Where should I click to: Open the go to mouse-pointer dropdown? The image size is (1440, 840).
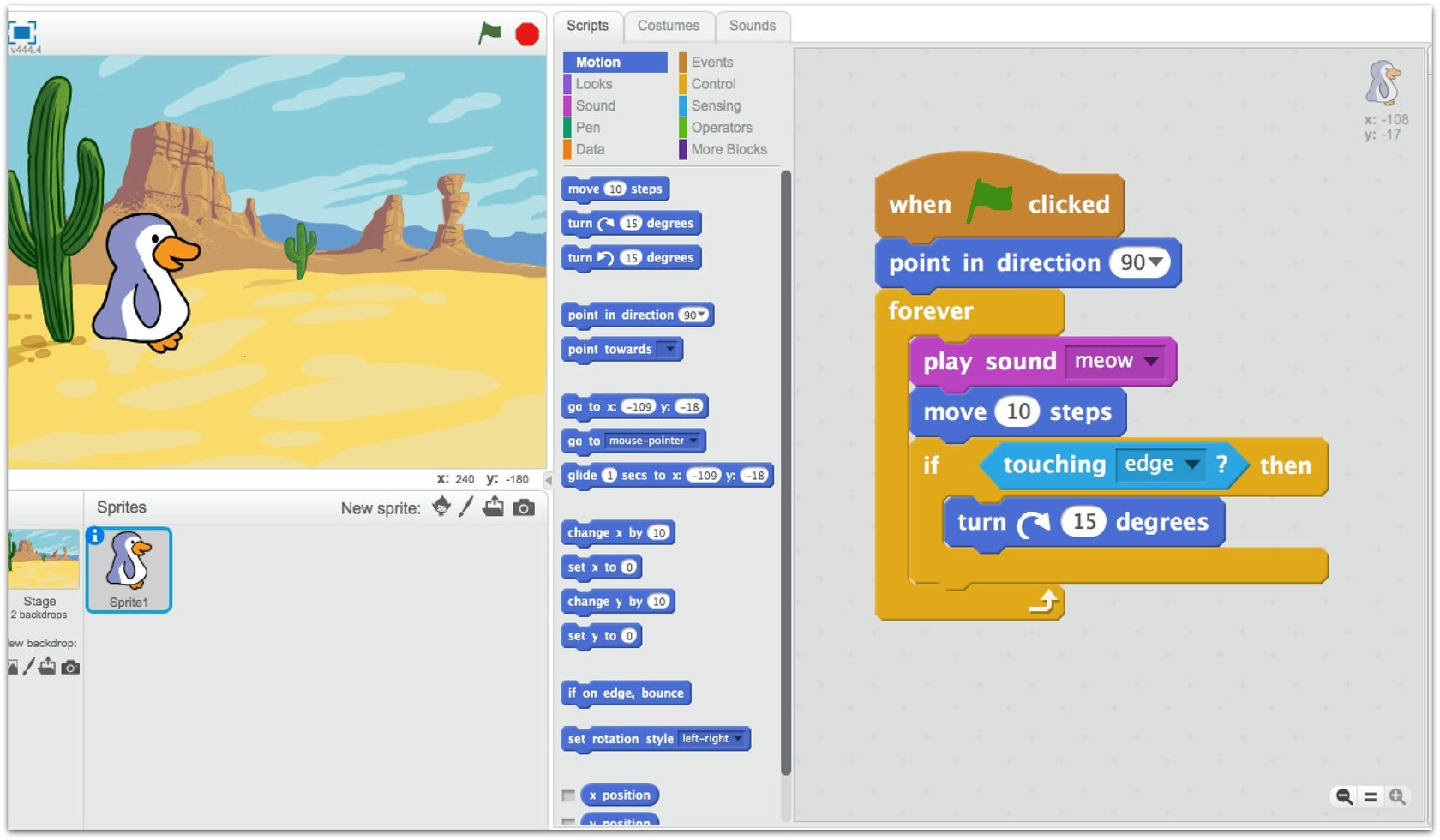[693, 441]
